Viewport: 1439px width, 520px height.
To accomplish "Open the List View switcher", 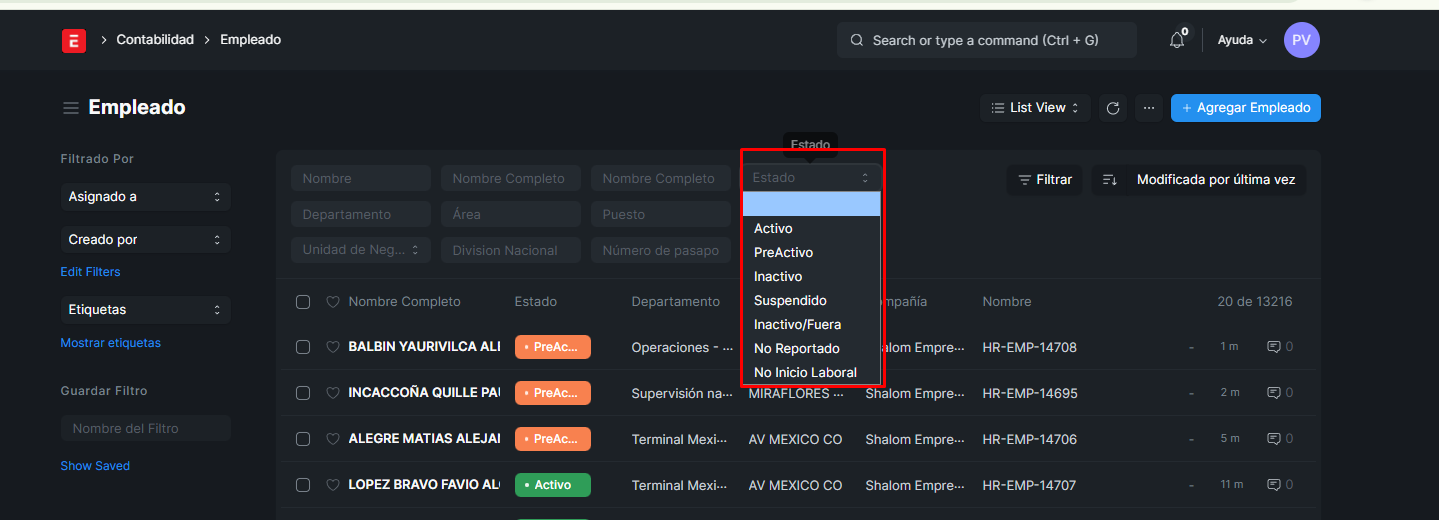I will [1035, 108].
